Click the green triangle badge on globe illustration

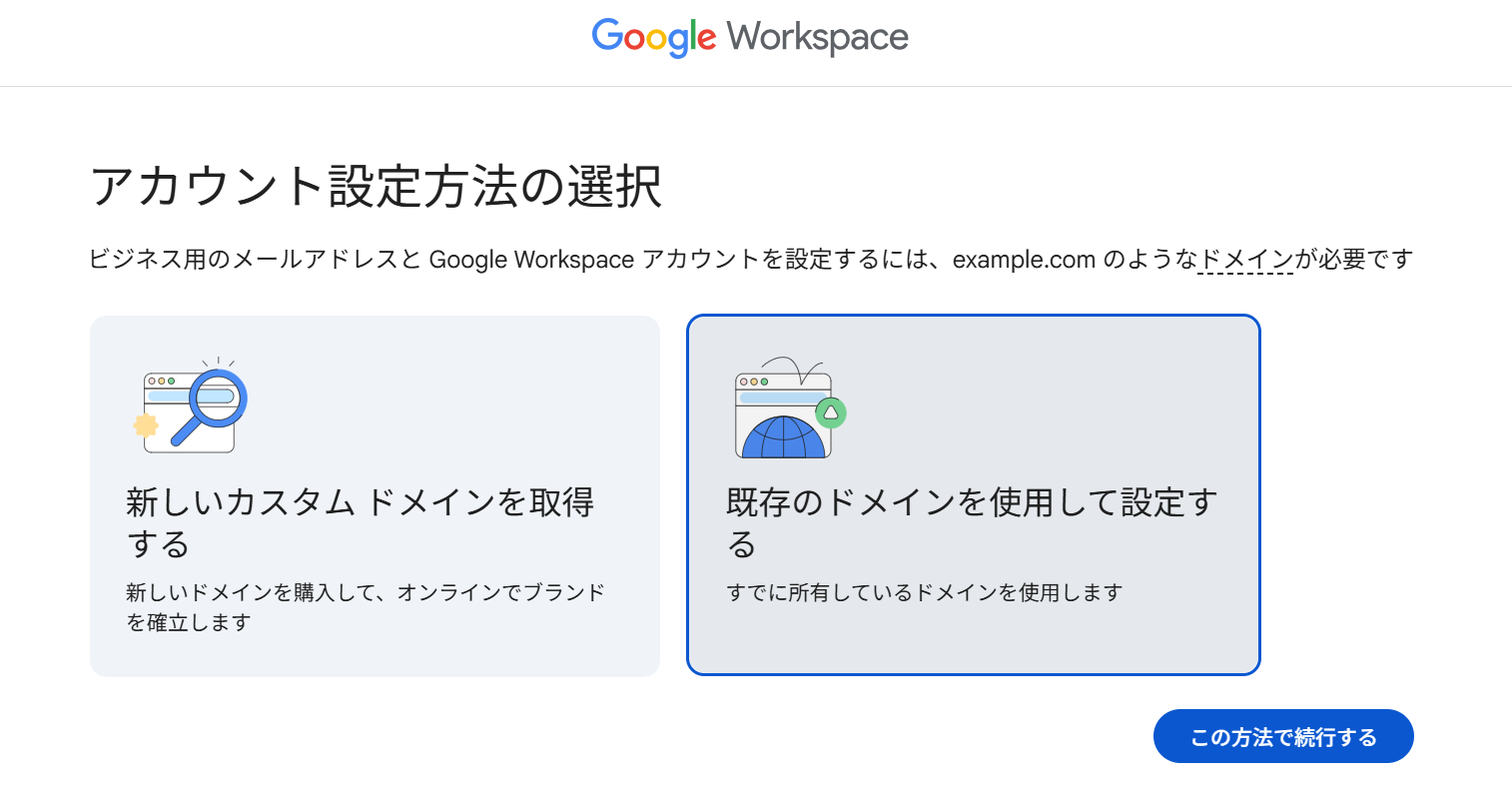(x=830, y=411)
